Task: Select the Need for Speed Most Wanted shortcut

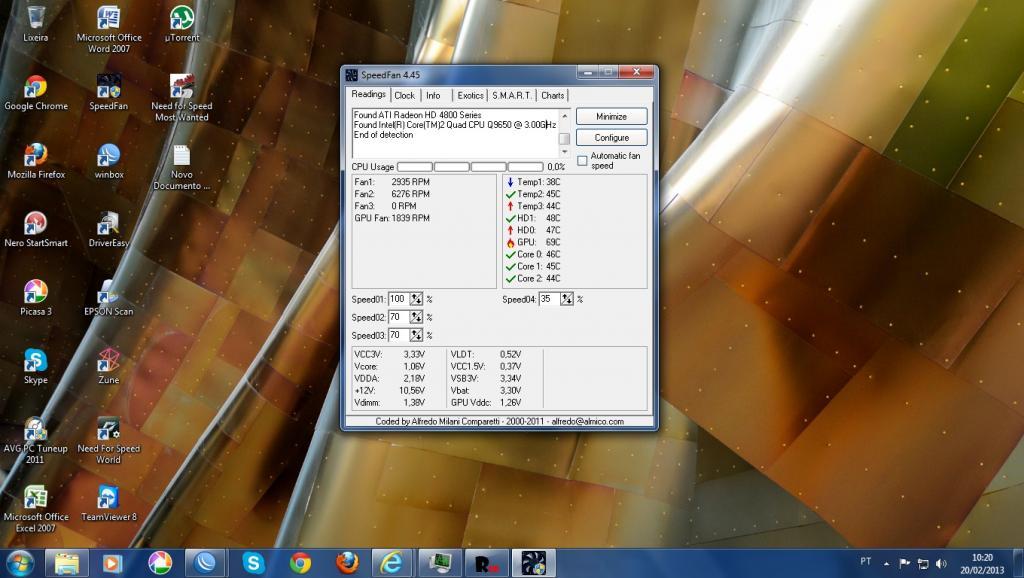Action: click(182, 97)
